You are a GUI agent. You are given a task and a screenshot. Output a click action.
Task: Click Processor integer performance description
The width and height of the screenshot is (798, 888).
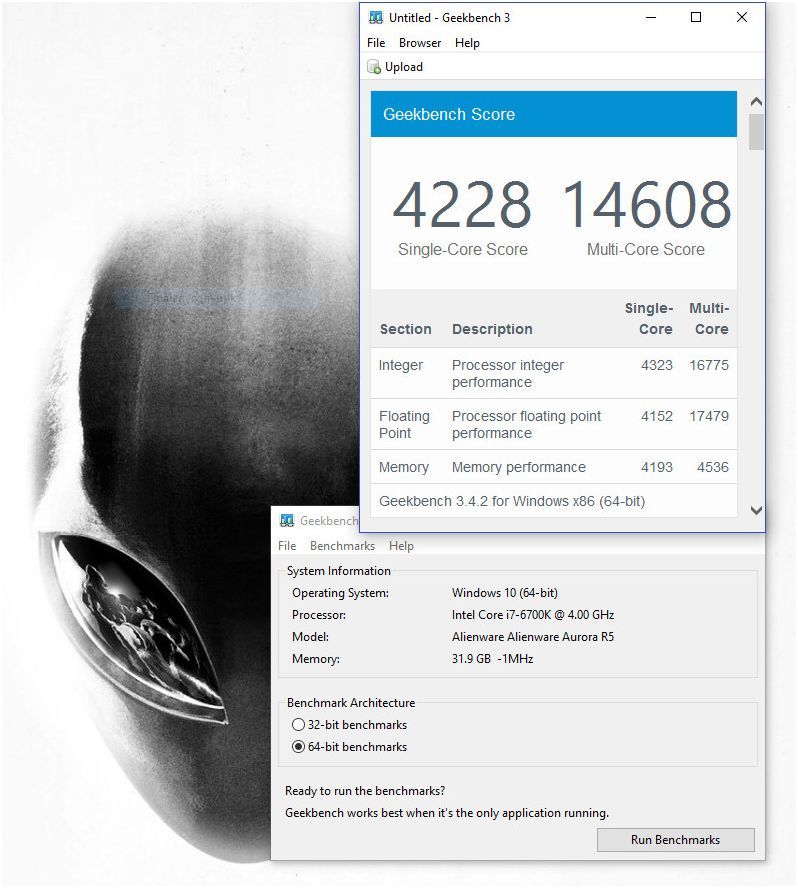point(507,374)
